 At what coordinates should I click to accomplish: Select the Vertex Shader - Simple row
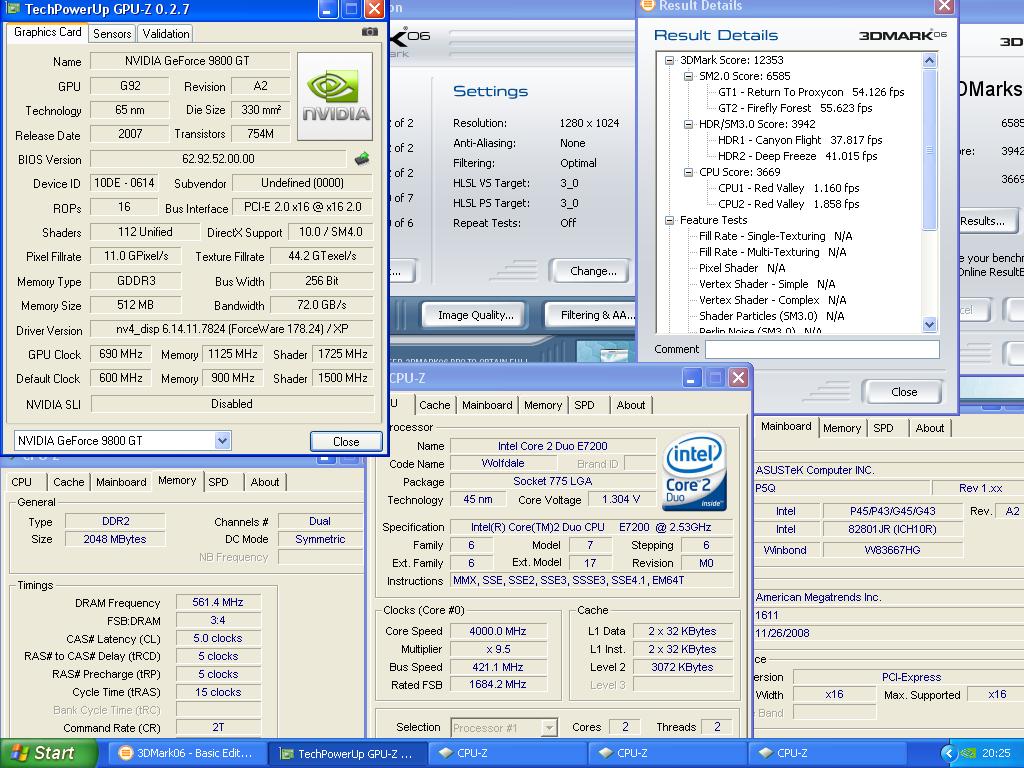767,284
